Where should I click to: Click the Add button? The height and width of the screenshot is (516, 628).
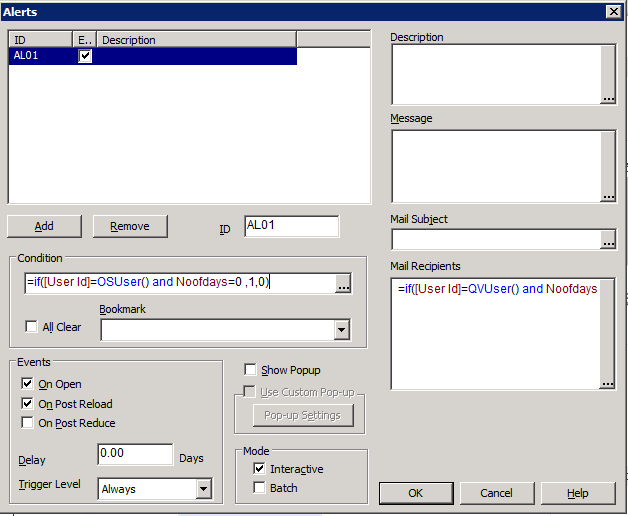(44, 226)
